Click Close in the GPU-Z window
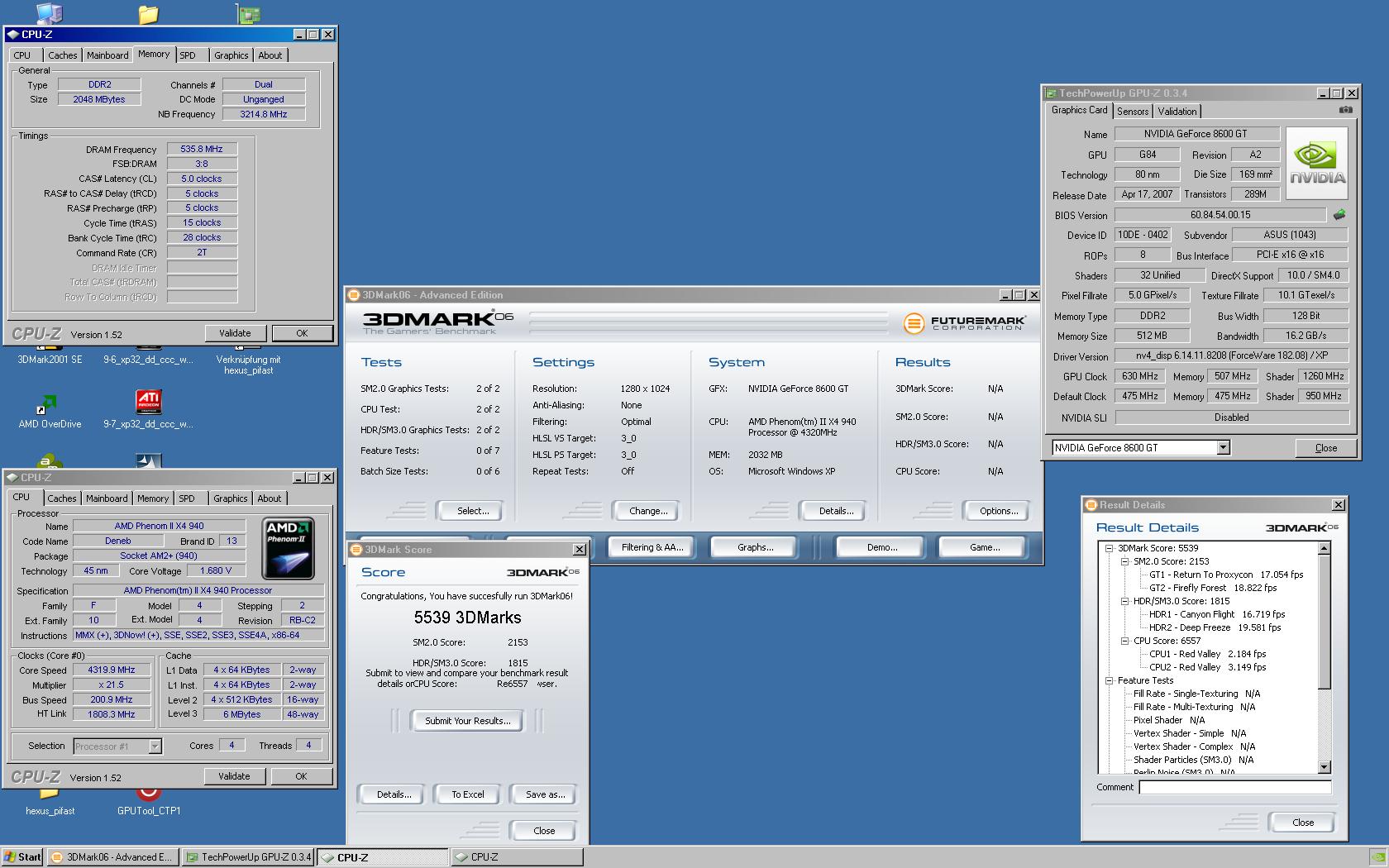 click(x=1326, y=448)
